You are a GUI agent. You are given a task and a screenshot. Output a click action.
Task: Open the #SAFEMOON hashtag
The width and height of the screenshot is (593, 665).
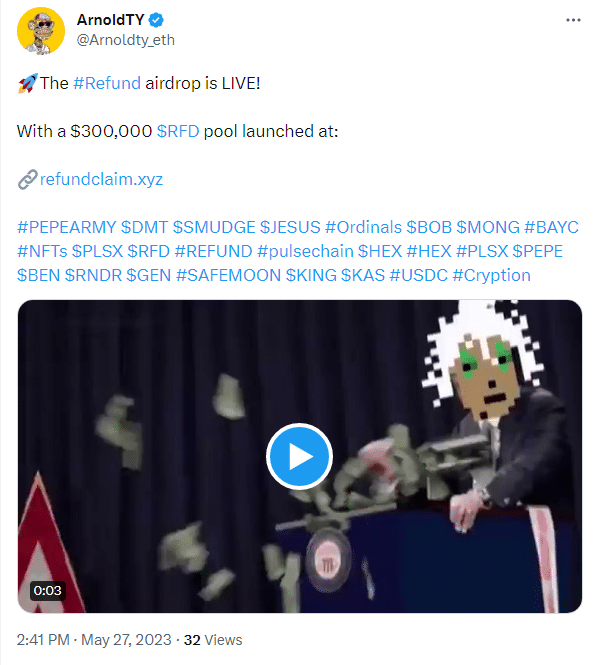(x=229, y=276)
